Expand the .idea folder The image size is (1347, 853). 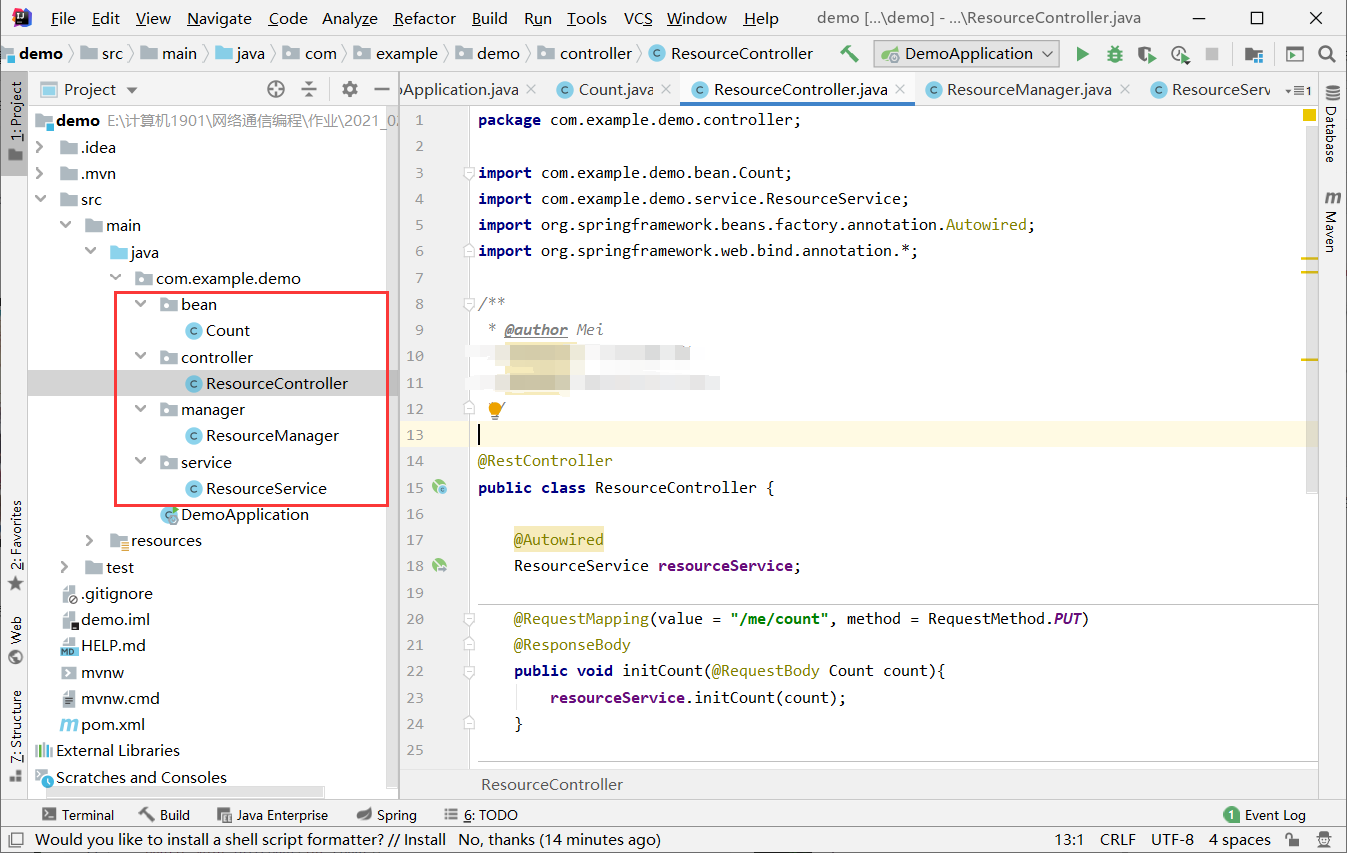tap(40, 147)
